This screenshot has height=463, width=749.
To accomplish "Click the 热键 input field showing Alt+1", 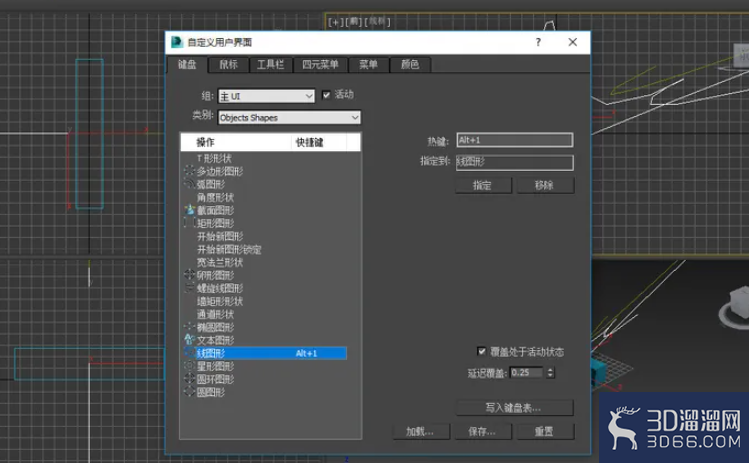I will [x=514, y=140].
